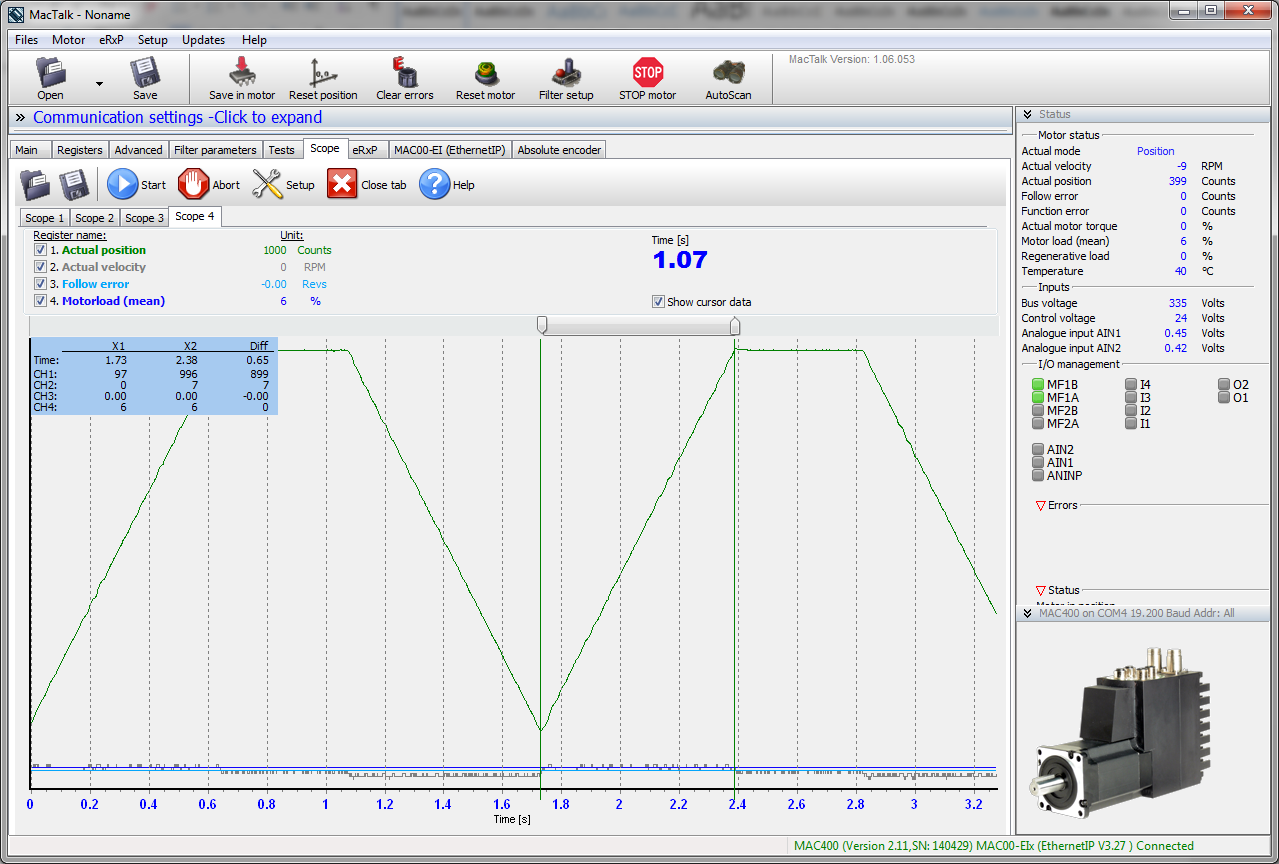Screen dimensions: 1279x864
Task: Click the AutoScan binoculars icon
Action: [x=728, y=73]
